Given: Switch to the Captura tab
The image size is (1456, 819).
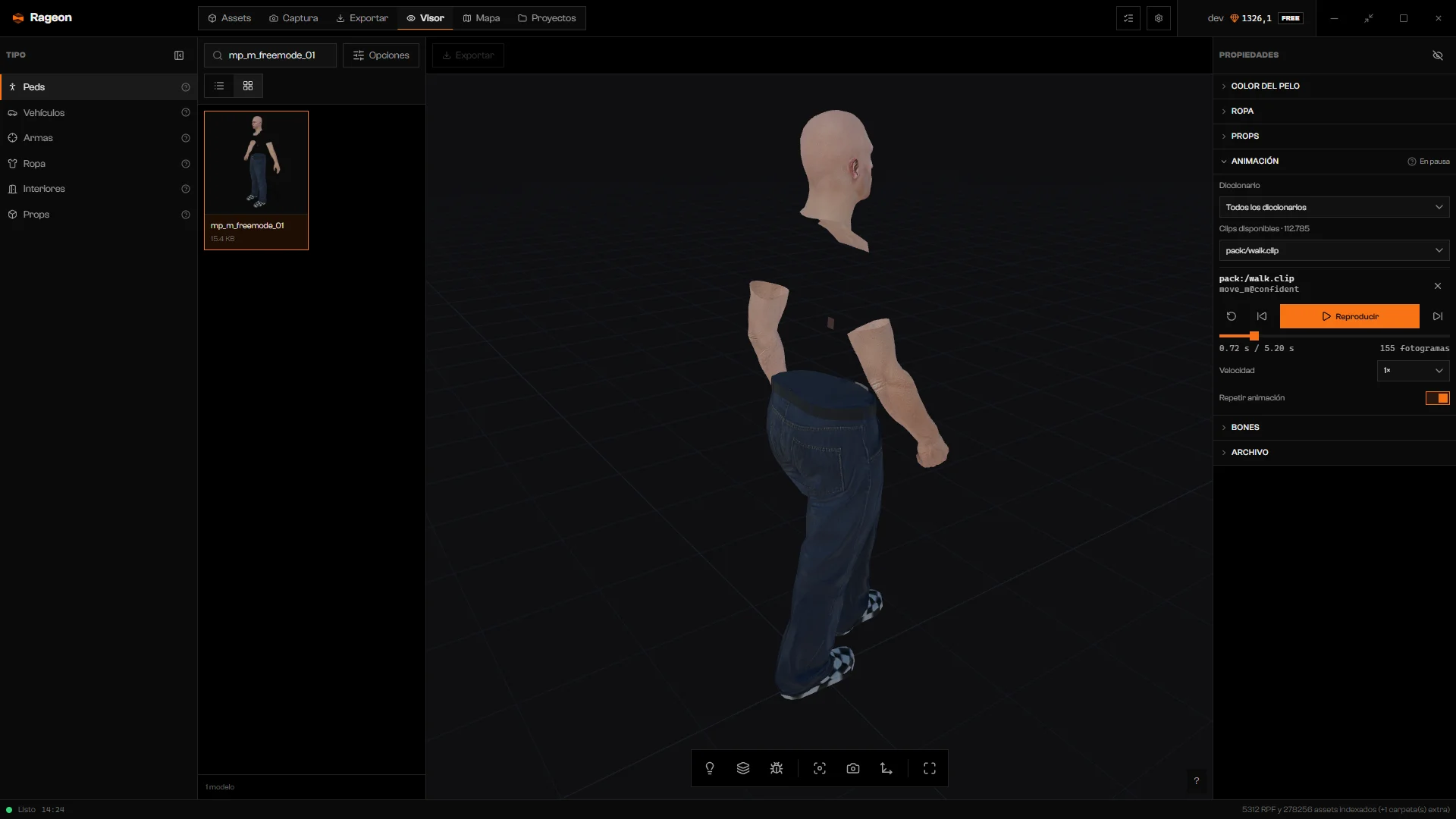Looking at the screenshot, I should tap(293, 18).
